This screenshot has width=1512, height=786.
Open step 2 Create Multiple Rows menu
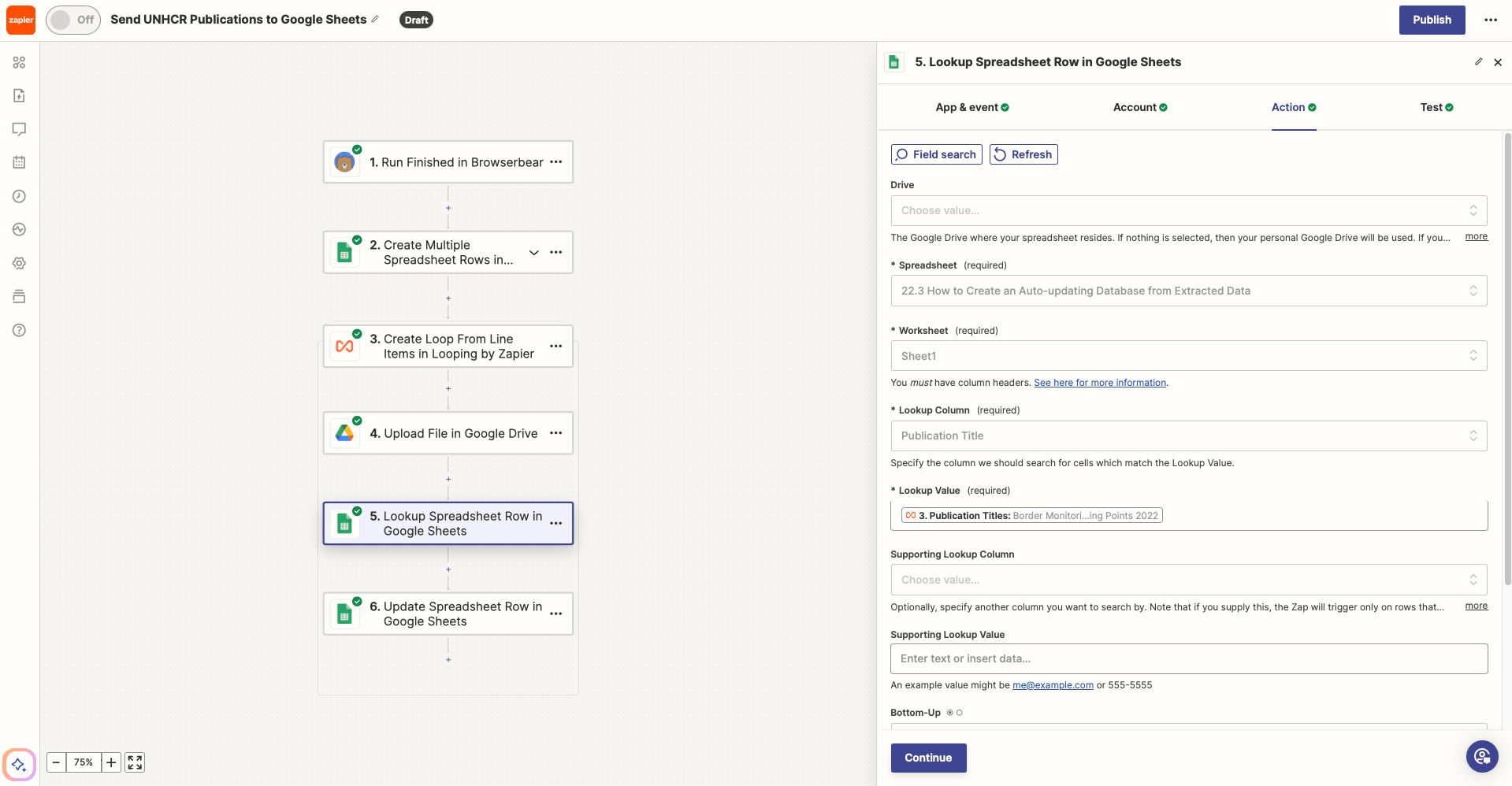click(x=556, y=253)
